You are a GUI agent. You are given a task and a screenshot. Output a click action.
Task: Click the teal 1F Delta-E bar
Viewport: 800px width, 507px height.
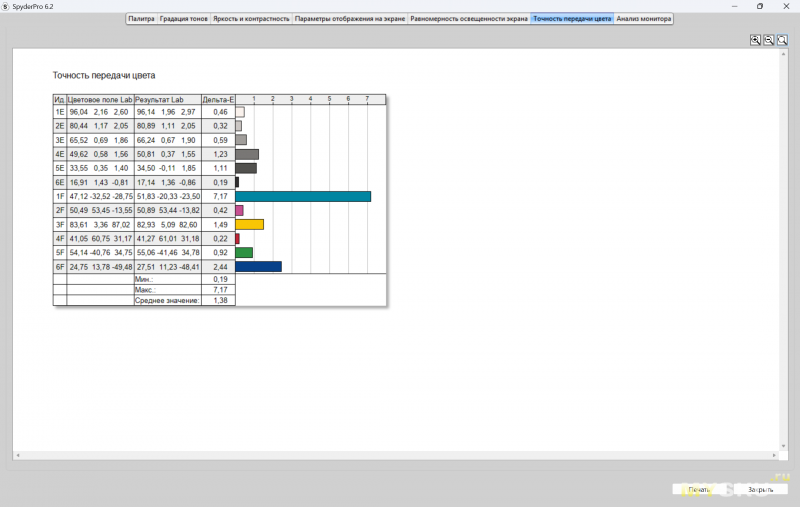coord(303,197)
